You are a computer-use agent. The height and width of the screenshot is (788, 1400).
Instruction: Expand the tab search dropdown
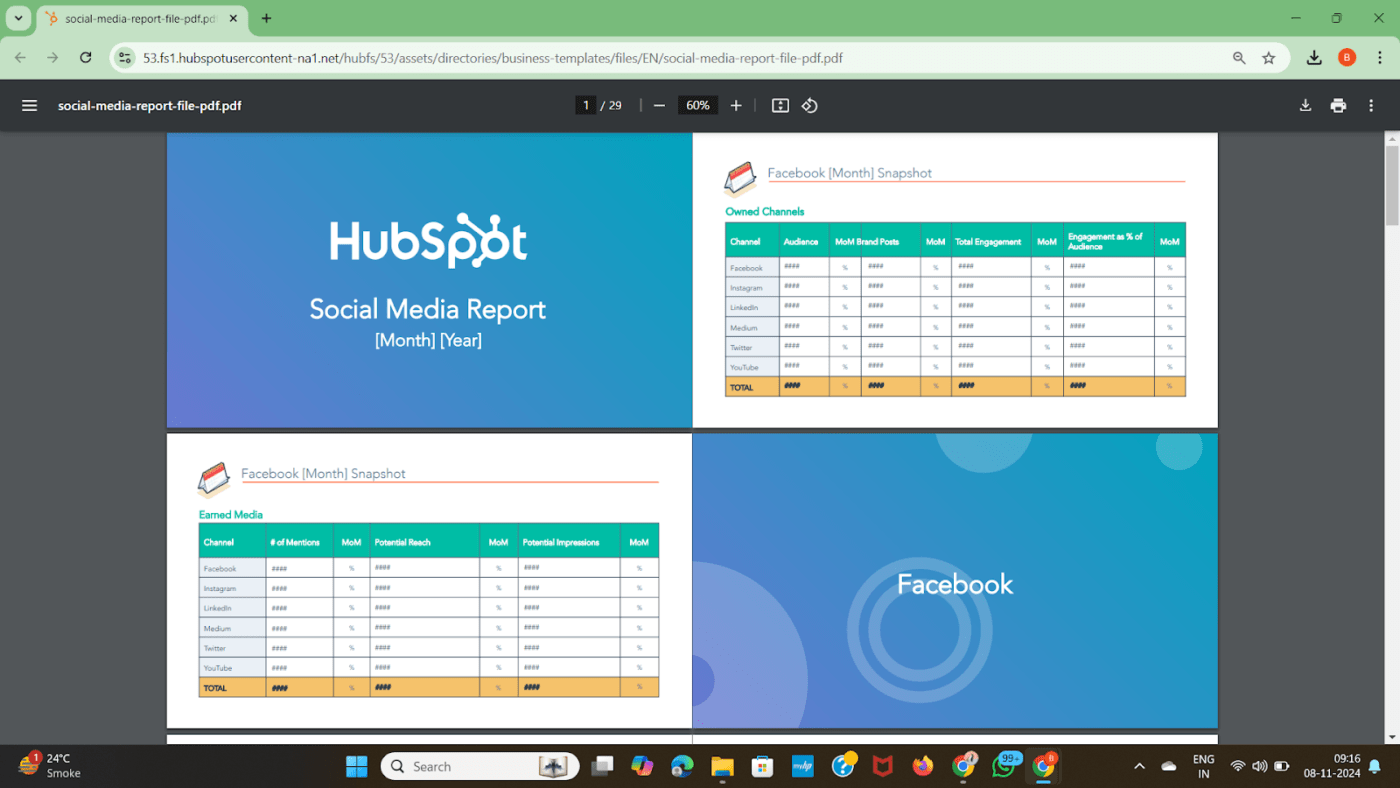coord(18,18)
